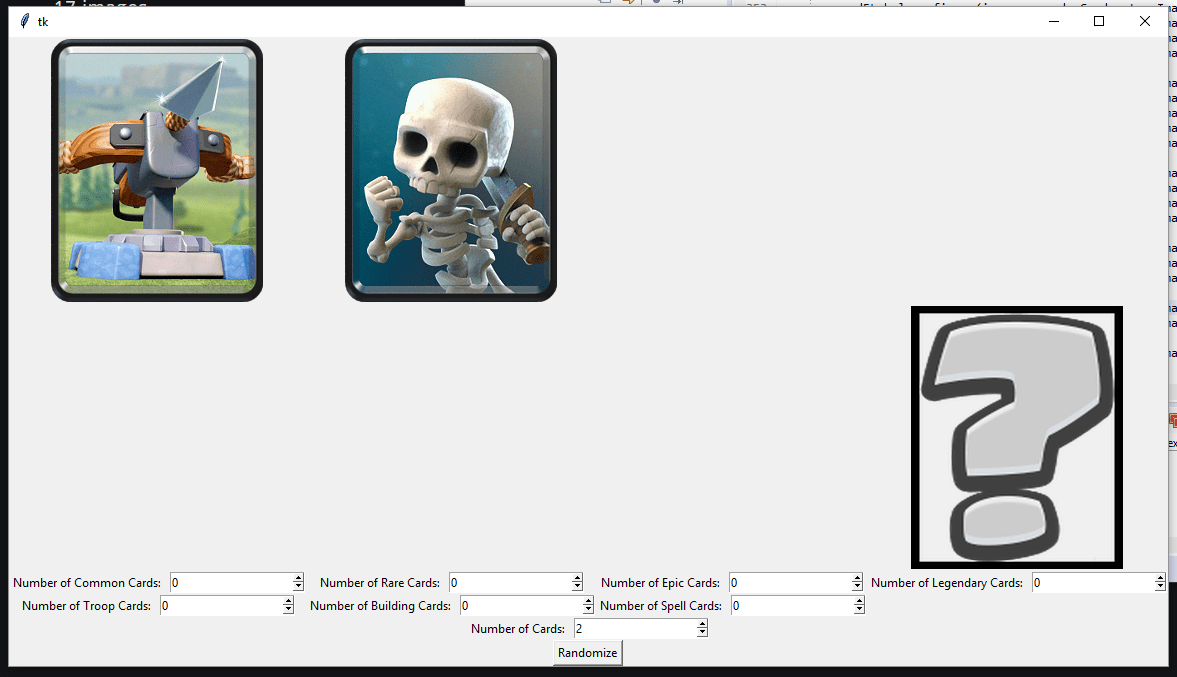Increase Number of Spell Cards with up arrow
1177x677 pixels.
(859, 602)
